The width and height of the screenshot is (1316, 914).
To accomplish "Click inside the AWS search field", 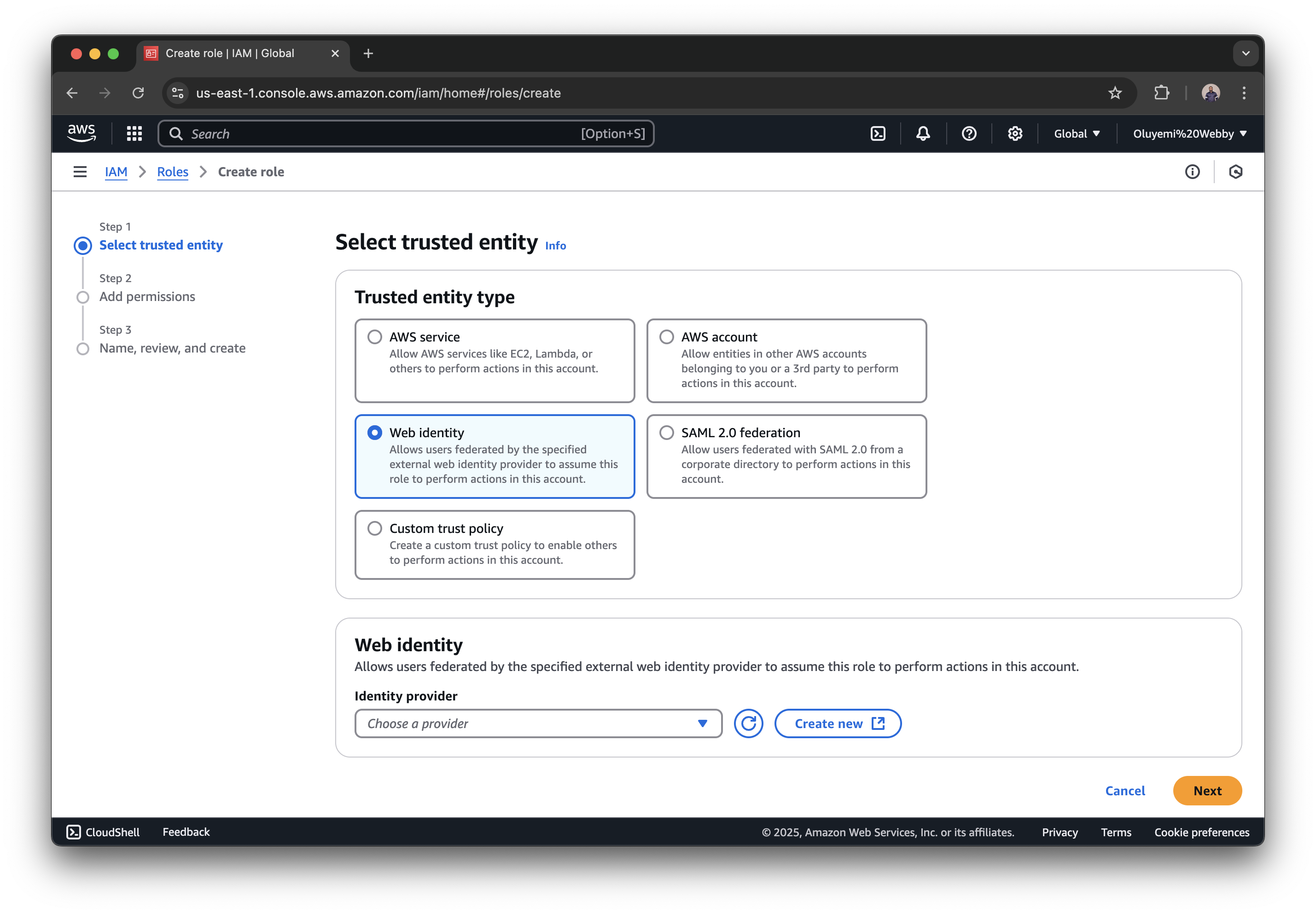I will 401,133.
